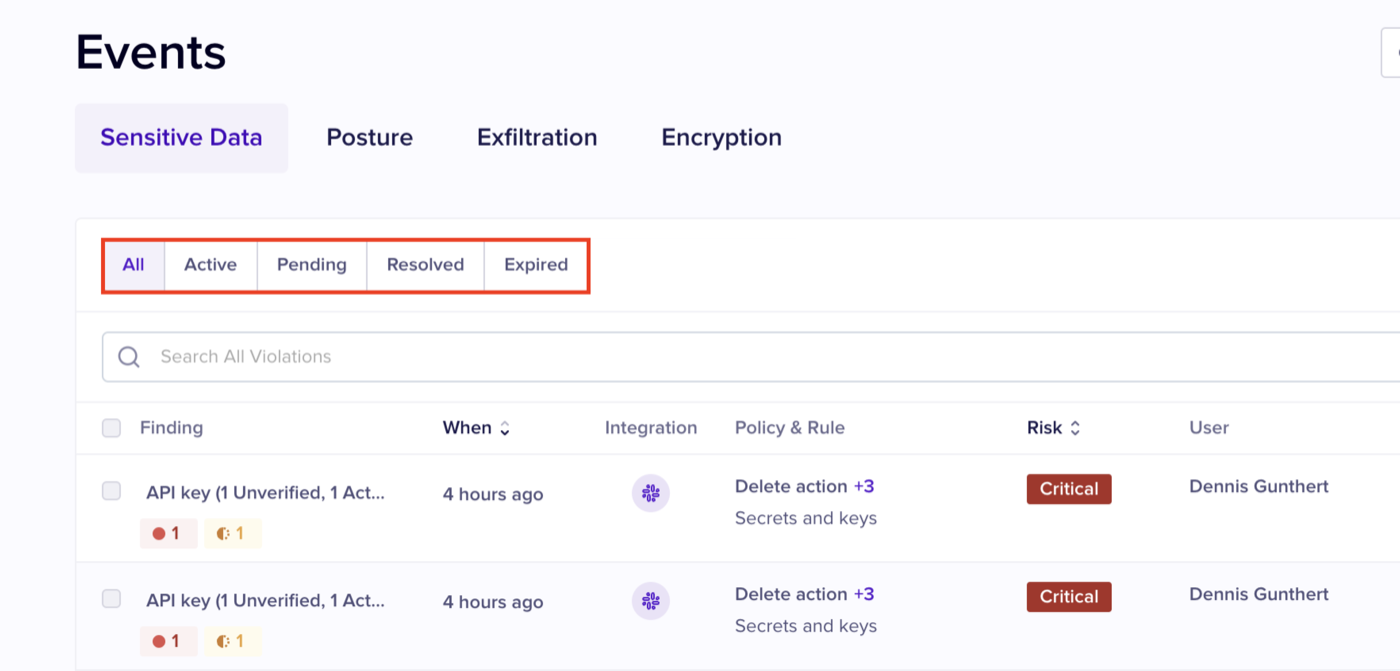Click Dennis Gunthert in the second row
This screenshot has width=1400, height=671.
coord(1259,594)
